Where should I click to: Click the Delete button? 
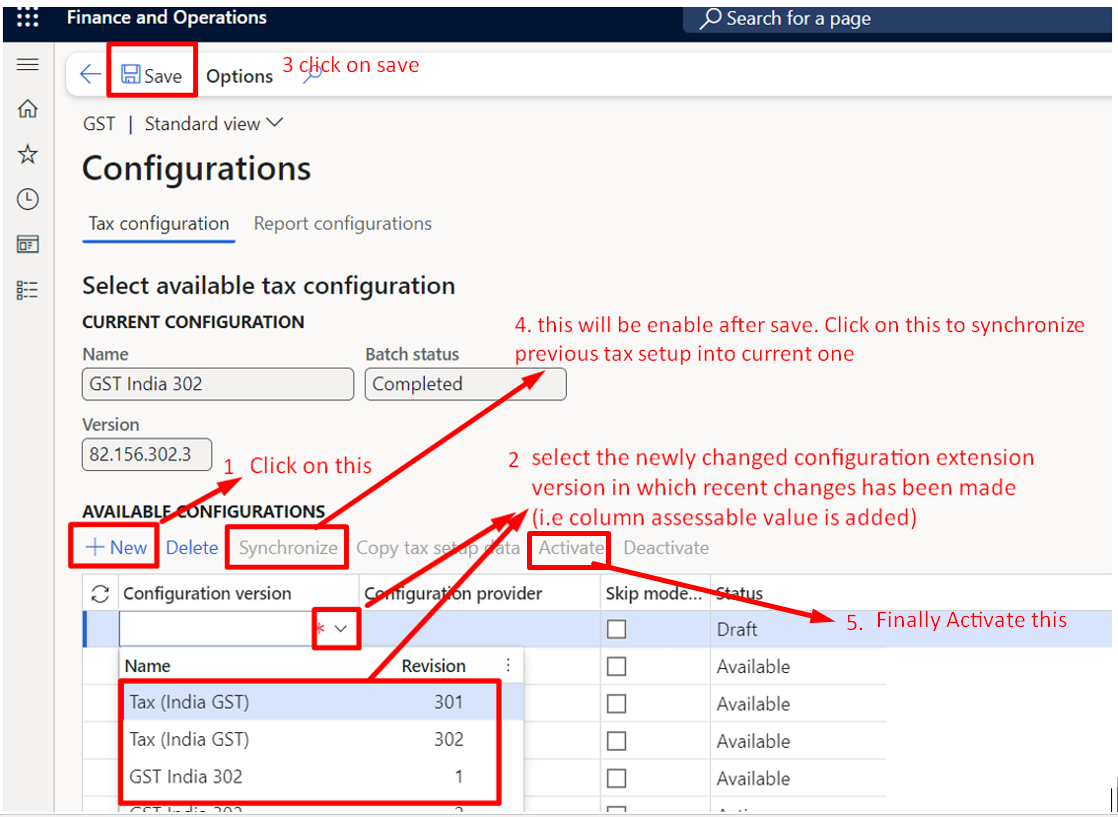(192, 548)
